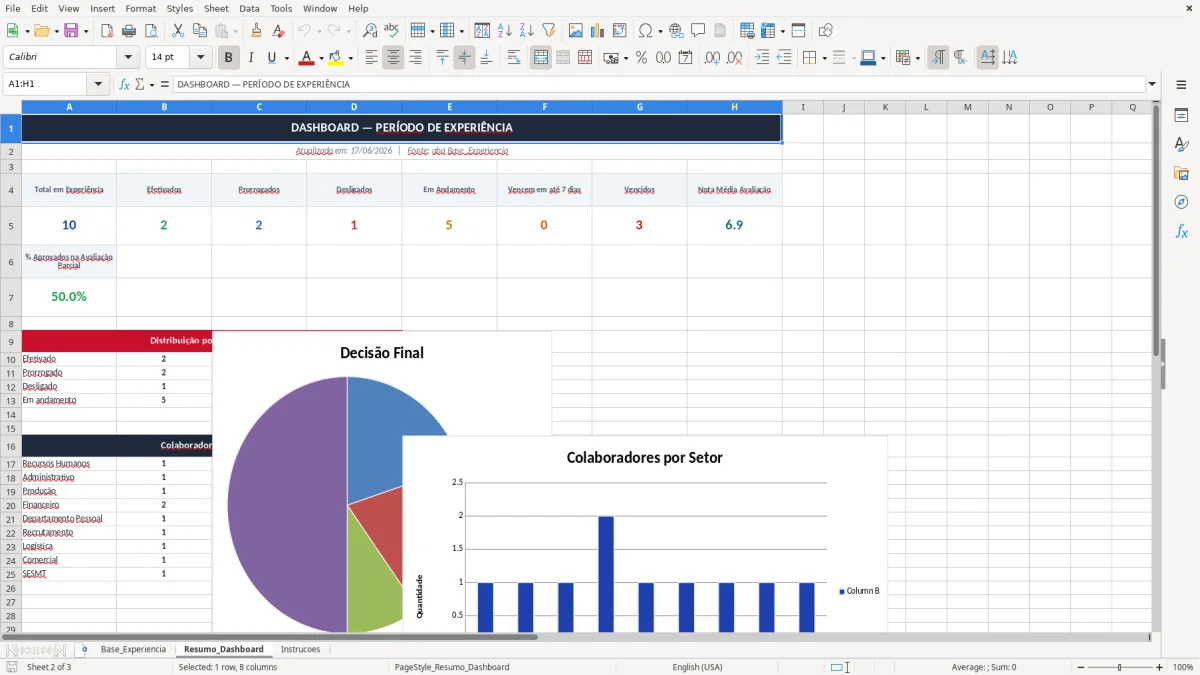Open sidebar Styles panel icon
This screenshot has height=675, width=1200.
1181,144
